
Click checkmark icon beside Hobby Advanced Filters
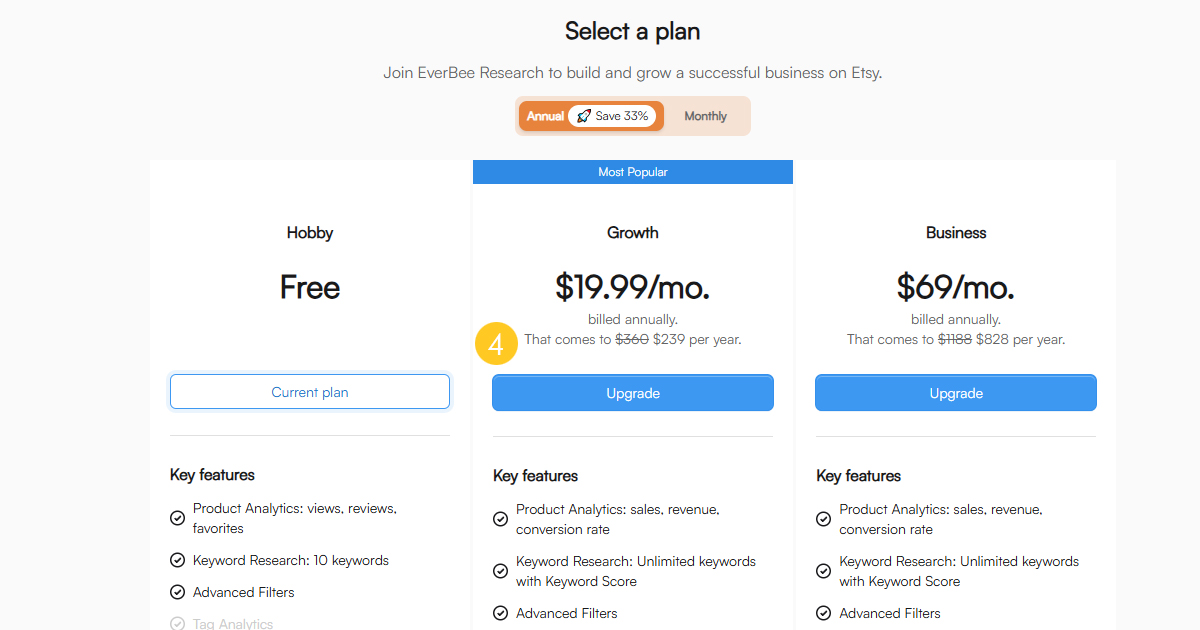177,592
